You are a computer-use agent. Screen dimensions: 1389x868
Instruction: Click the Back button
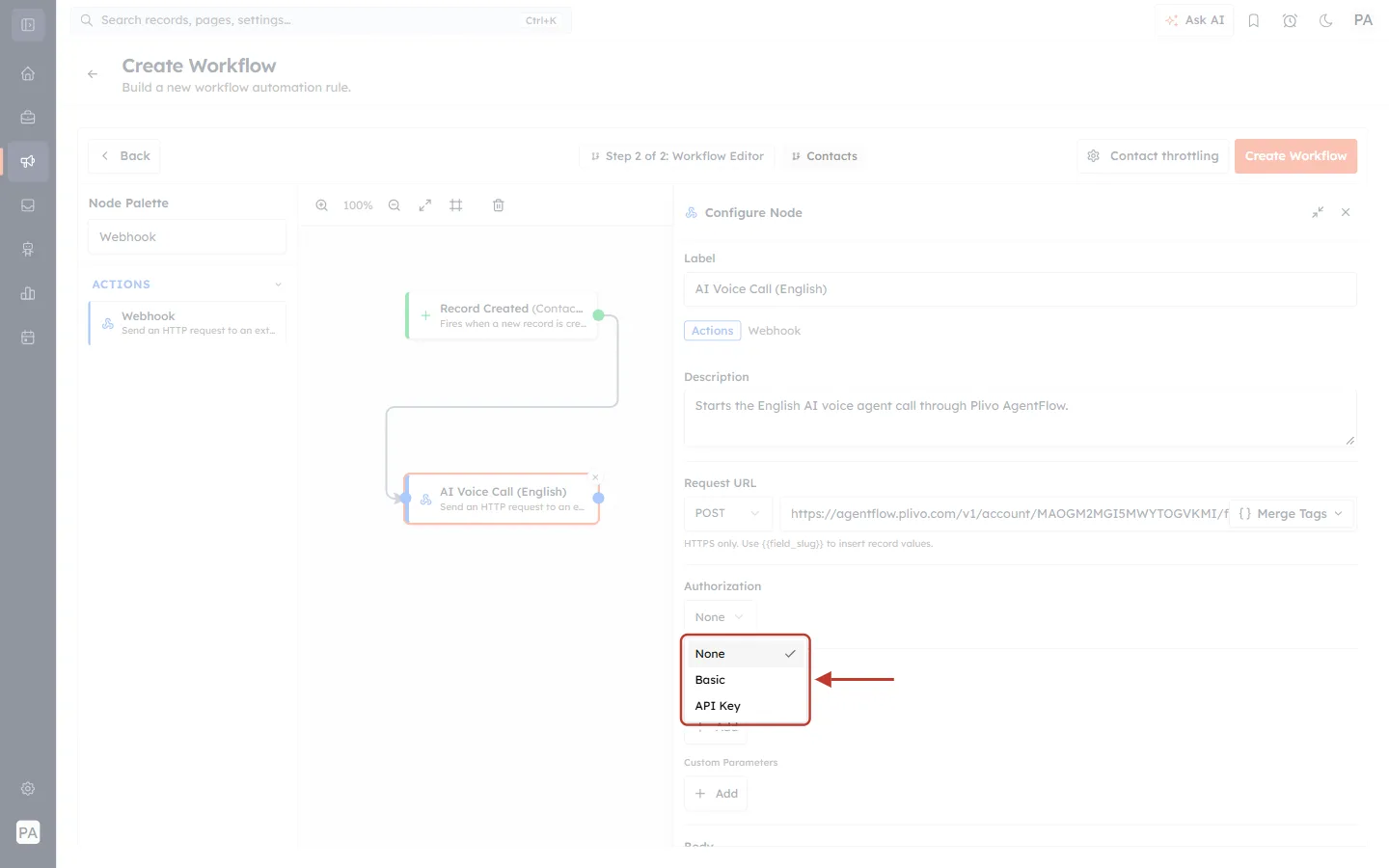(x=124, y=156)
